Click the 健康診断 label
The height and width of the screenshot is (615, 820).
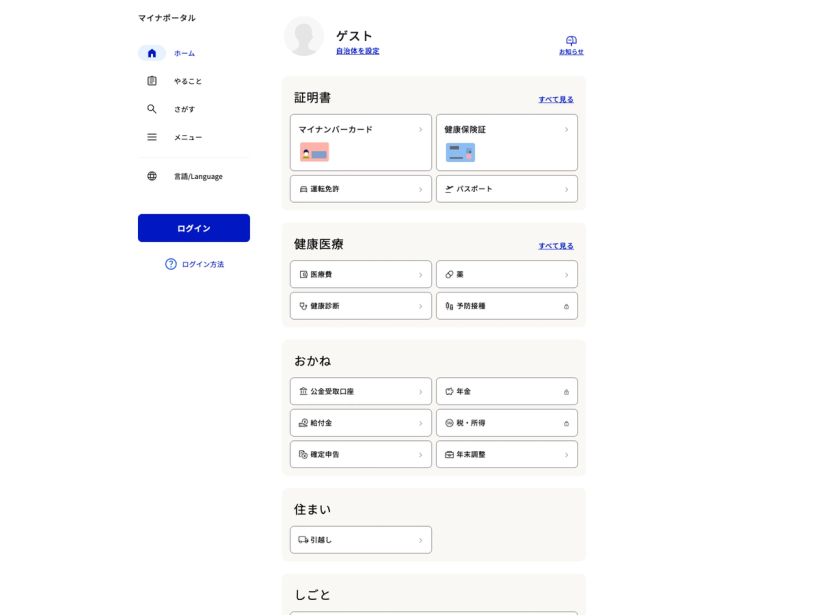325,306
